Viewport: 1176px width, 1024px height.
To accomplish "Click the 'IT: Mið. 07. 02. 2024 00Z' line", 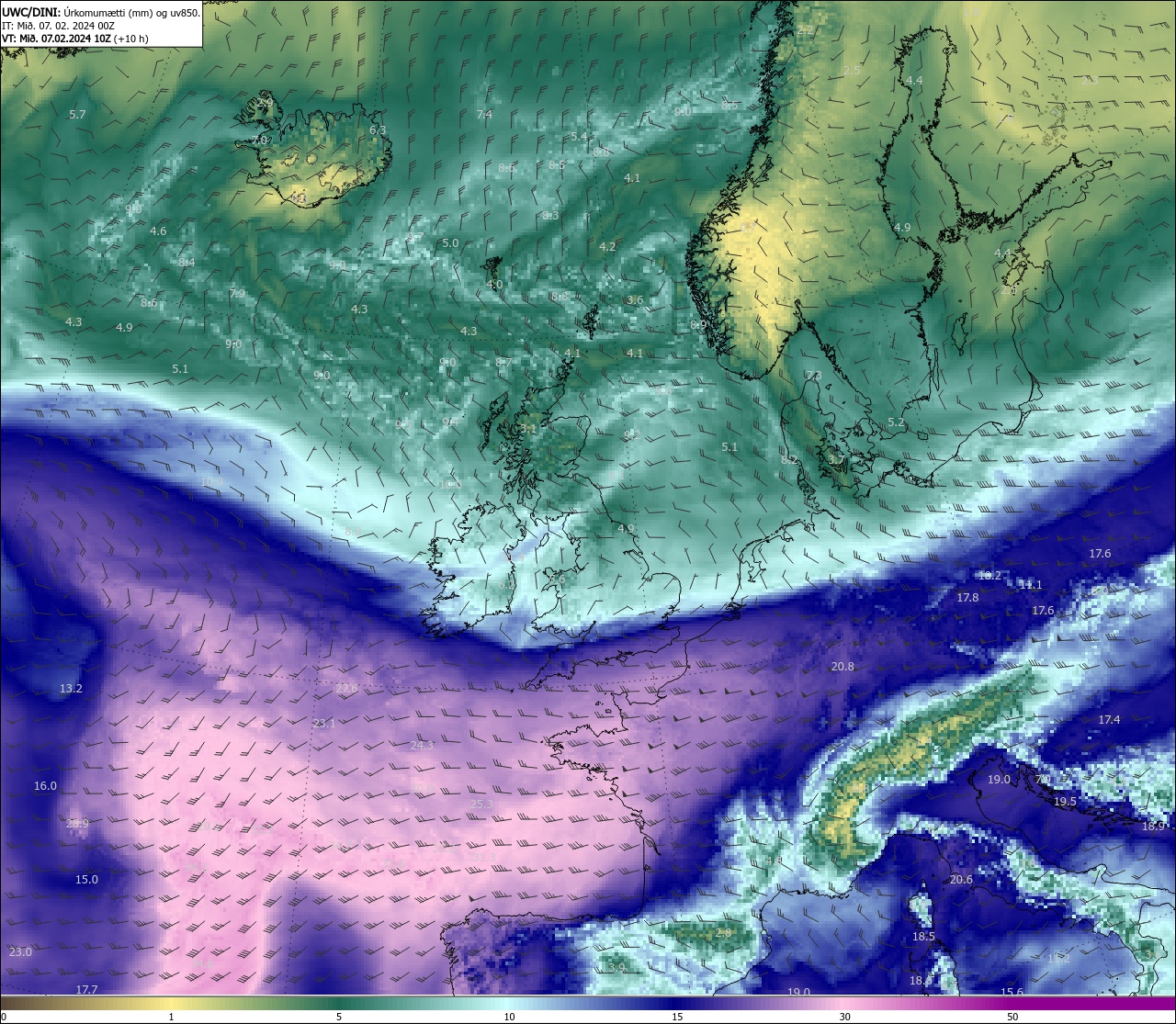I will pyautogui.click(x=59, y=26).
